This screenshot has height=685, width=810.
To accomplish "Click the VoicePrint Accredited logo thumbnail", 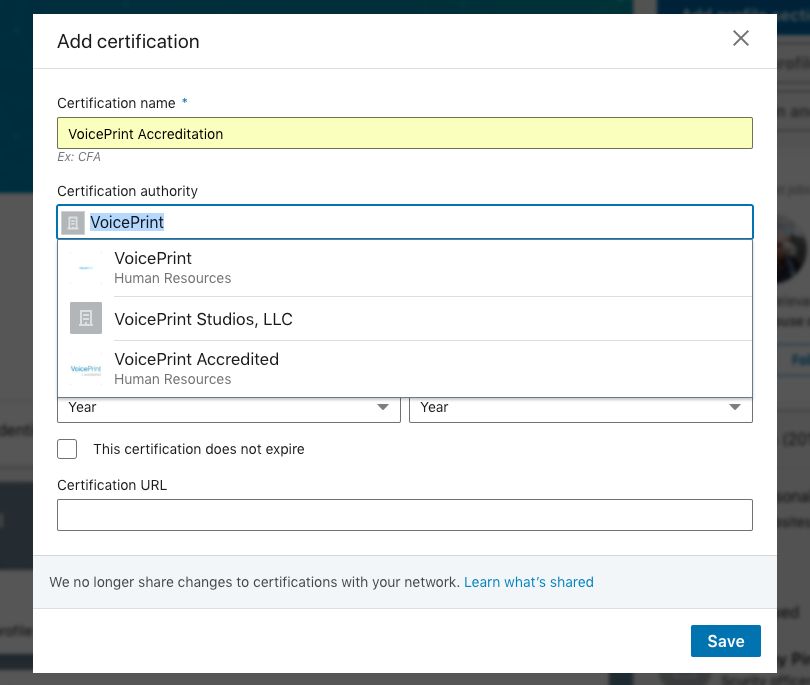I will (86, 369).
